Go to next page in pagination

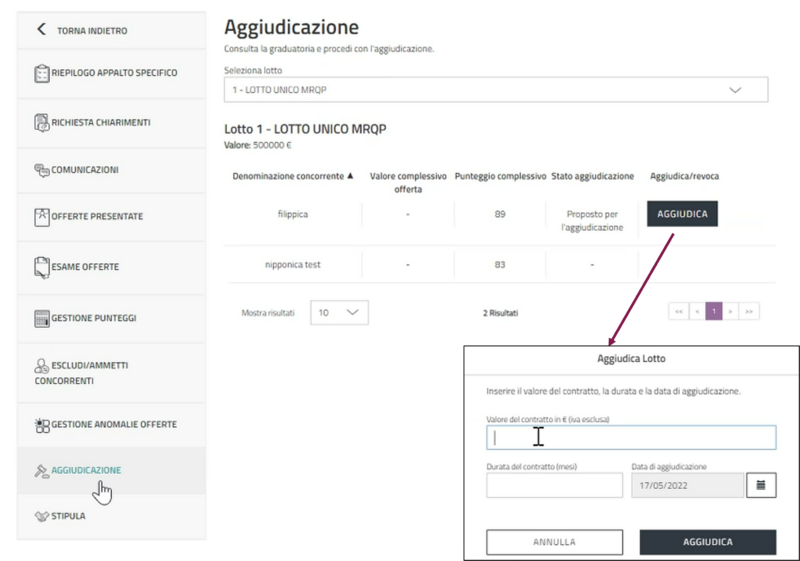pos(731,312)
